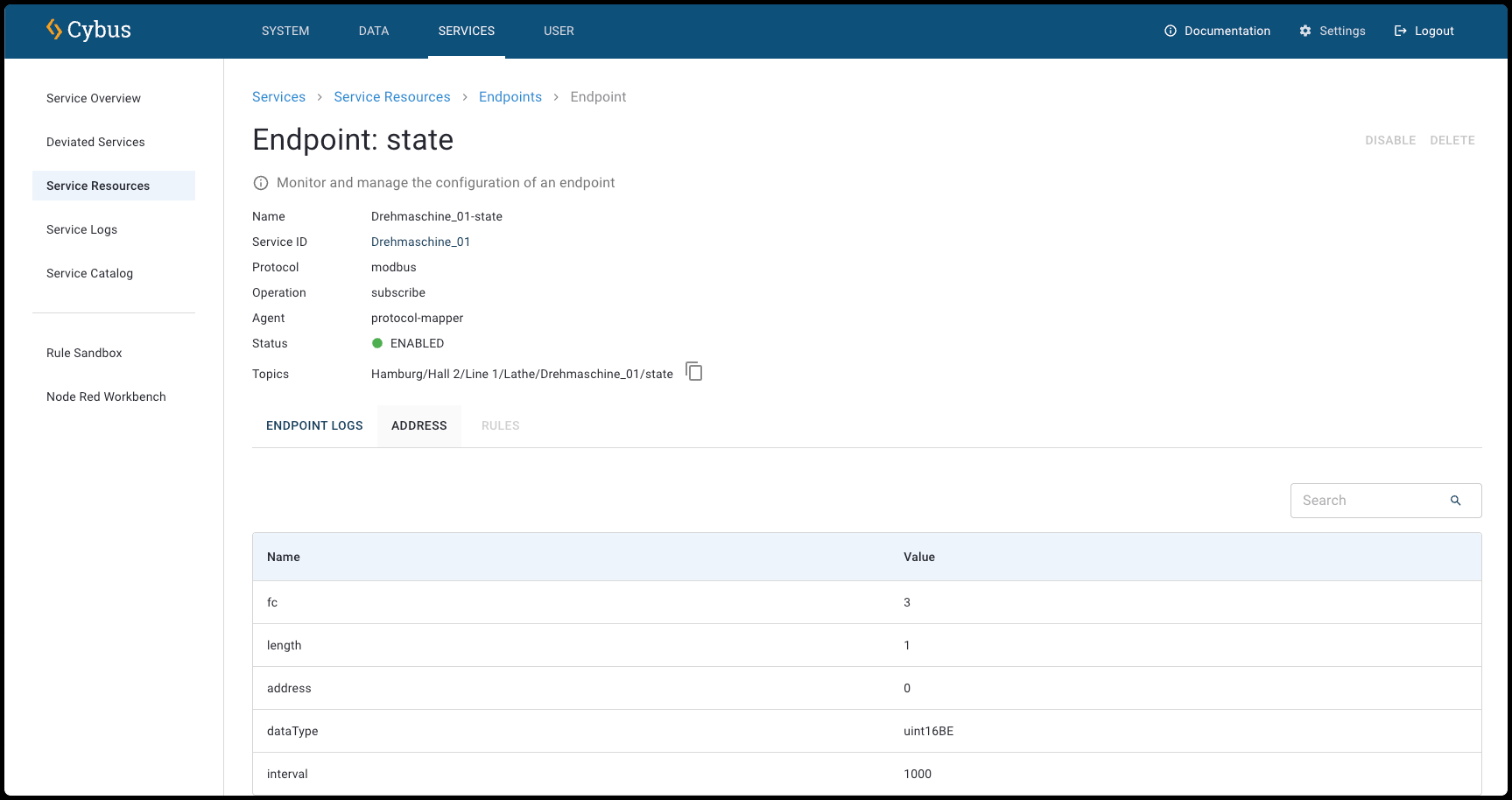Go to Endpoints in the breadcrumb
The height and width of the screenshot is (800, 1512).
coord(510,97)
